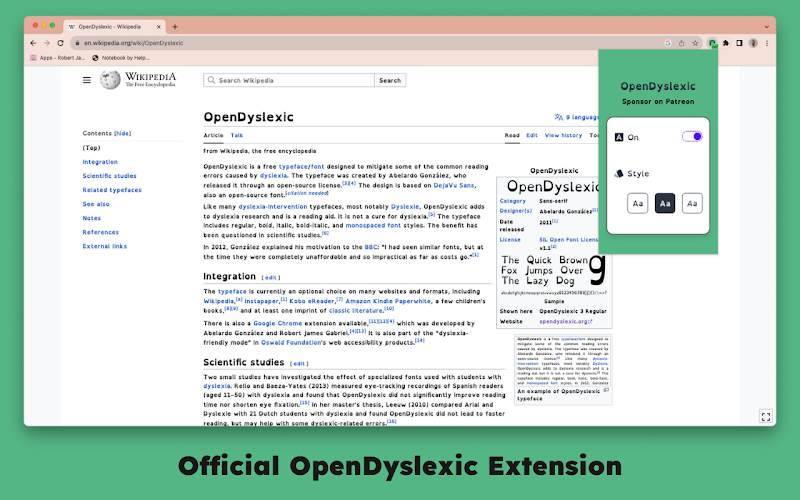Open the example OpenDyslexic typeface thumbnail
The width and height of the screenshot is (800, 500).
[x=563, y=361]
